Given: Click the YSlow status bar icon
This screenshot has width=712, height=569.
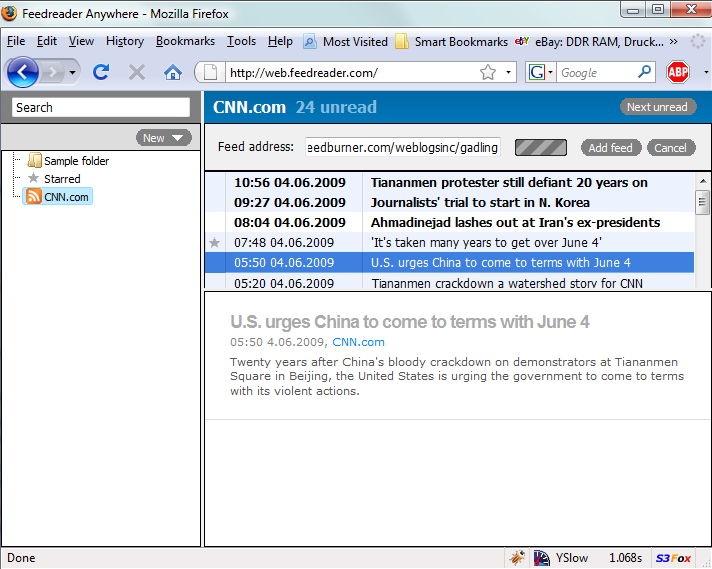Looking at the screenshot, I should point(560,558).
